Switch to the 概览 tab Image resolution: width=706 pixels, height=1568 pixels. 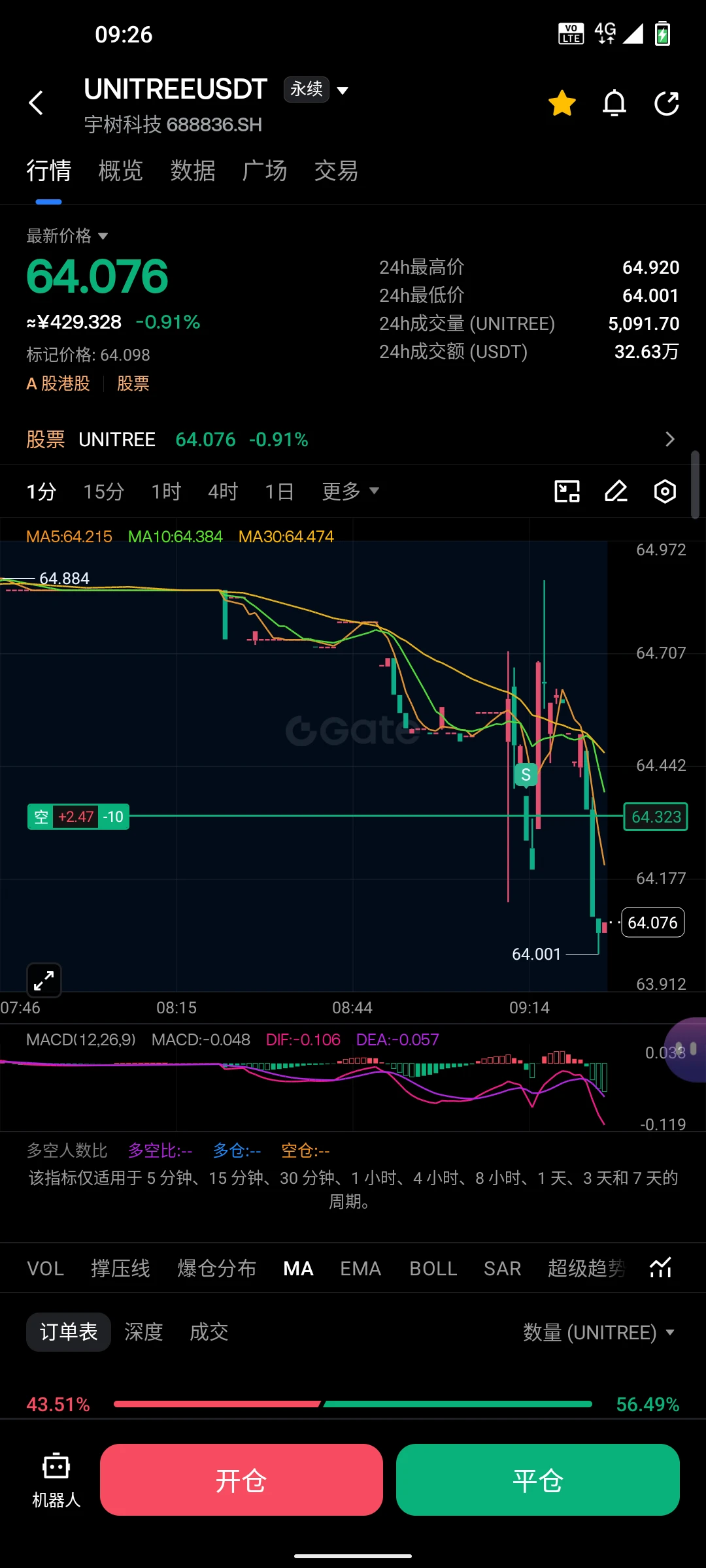pos(120,171)
